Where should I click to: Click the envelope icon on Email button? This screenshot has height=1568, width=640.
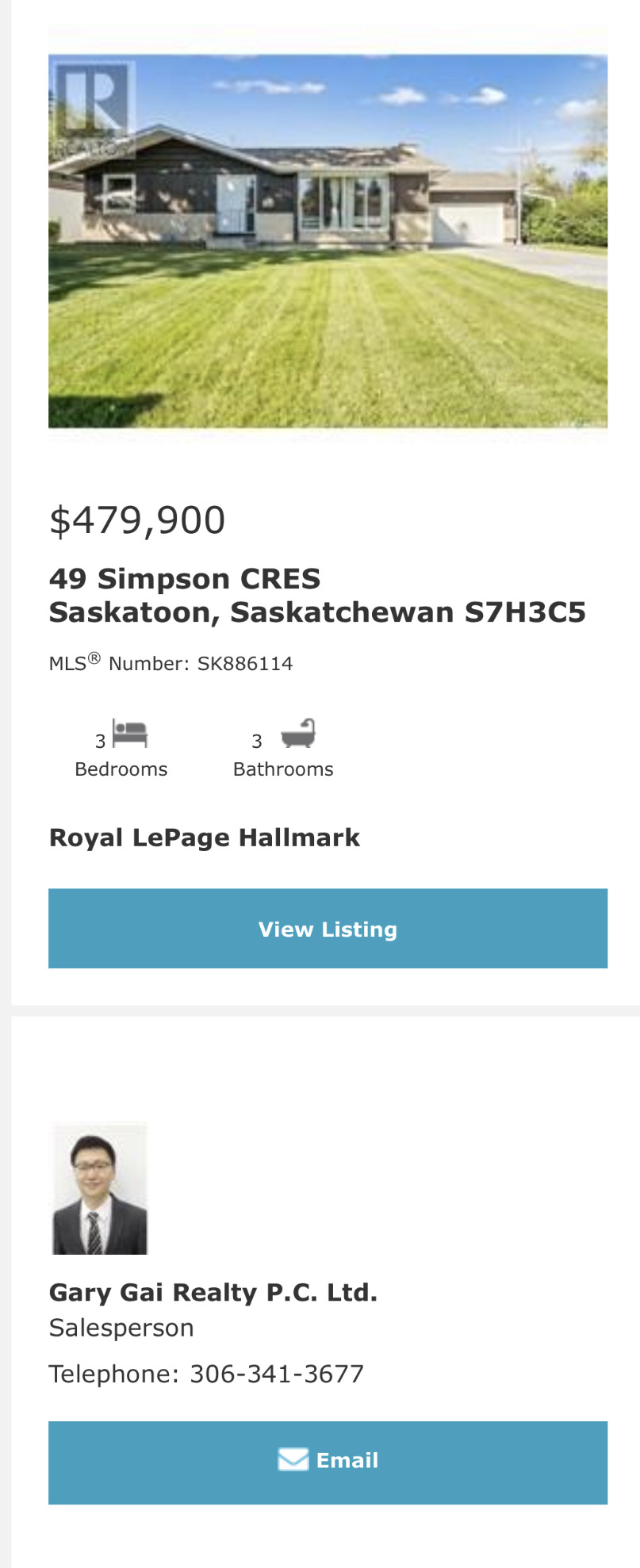coord(293,1459)
